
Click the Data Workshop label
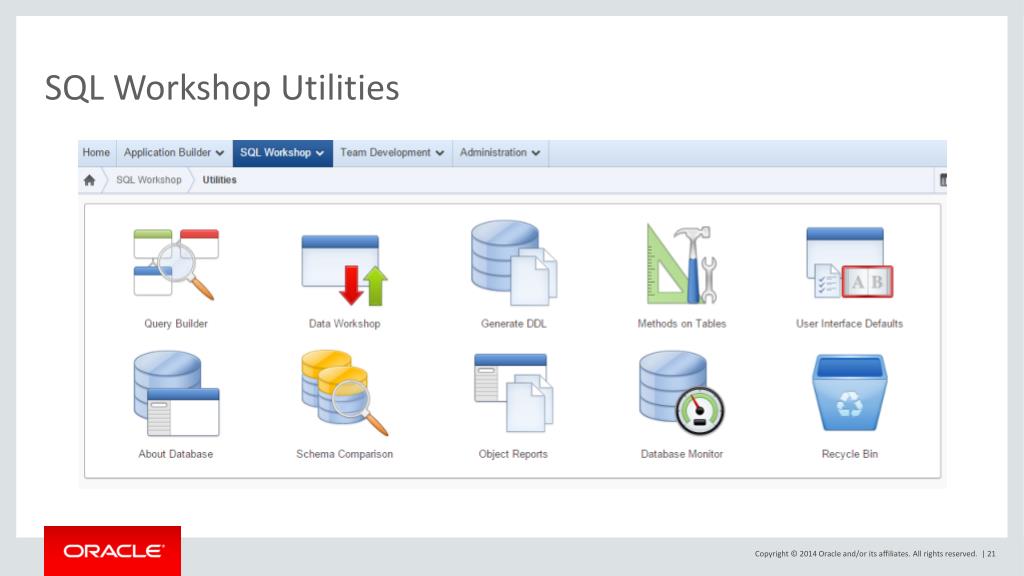(x=344, y=323)
